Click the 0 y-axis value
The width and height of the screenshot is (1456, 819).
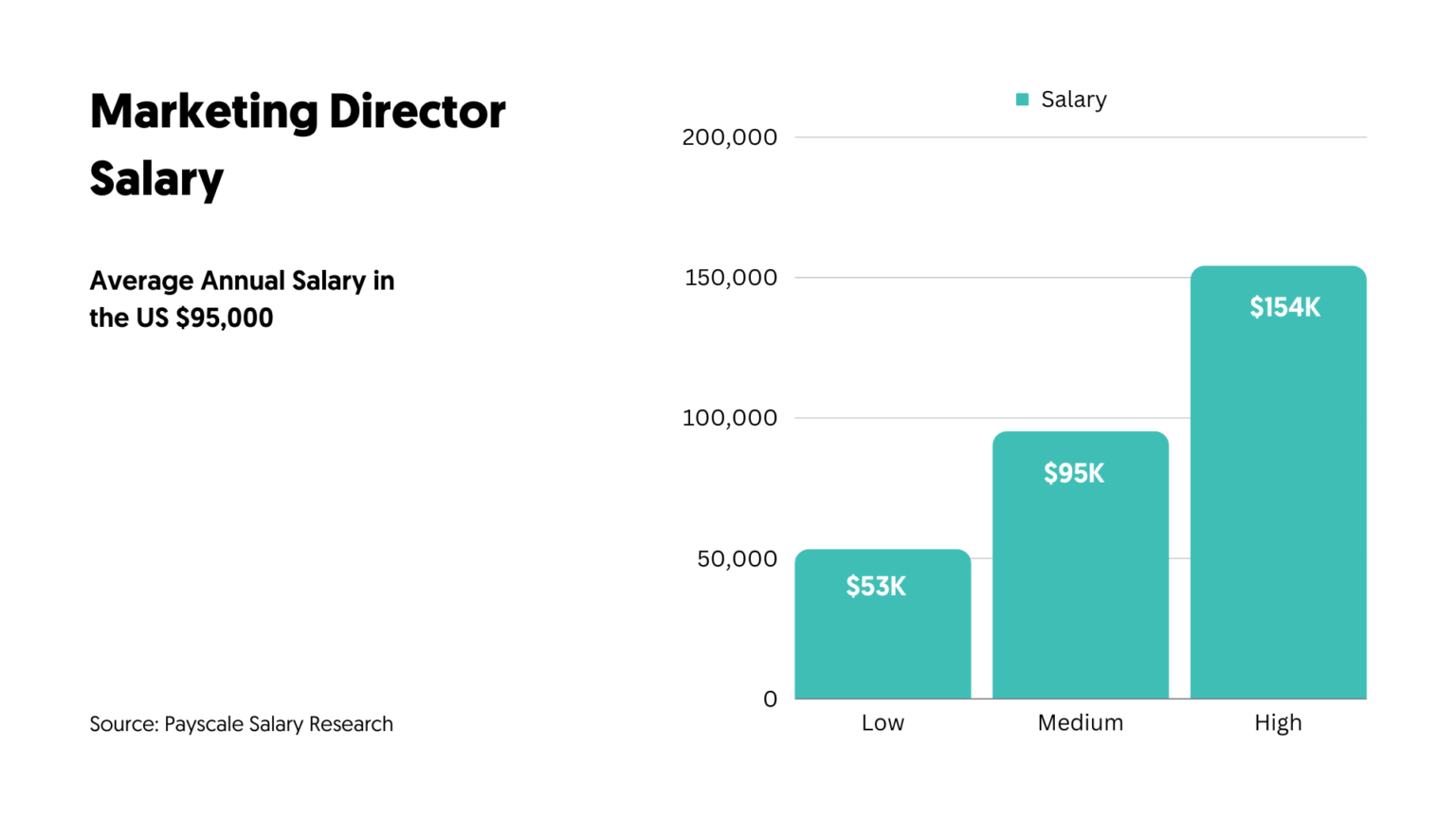point(770,700)
